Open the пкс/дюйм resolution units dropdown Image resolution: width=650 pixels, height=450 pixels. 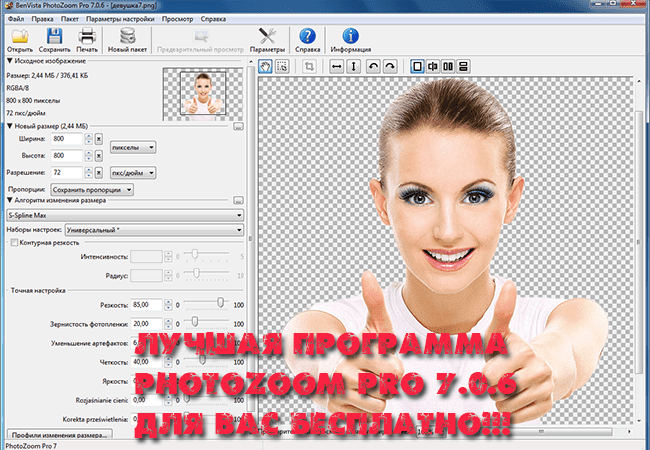click(133, 173)
